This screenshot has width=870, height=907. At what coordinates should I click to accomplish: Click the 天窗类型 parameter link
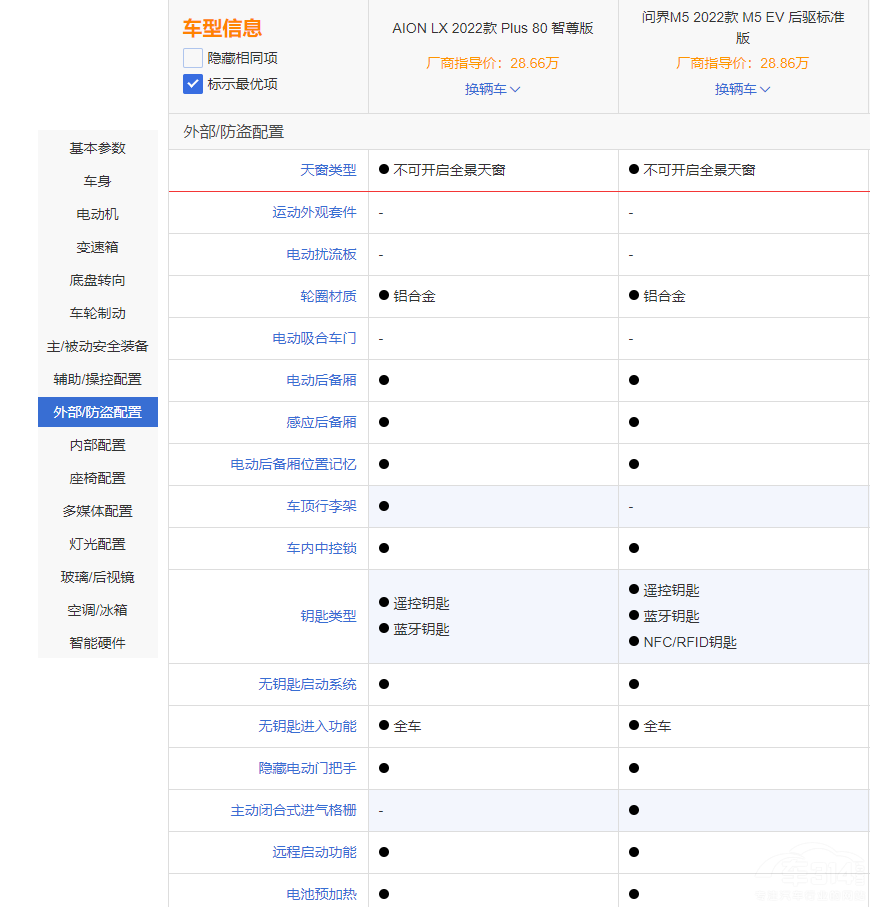pyautogui.click(x=328, y=170)
